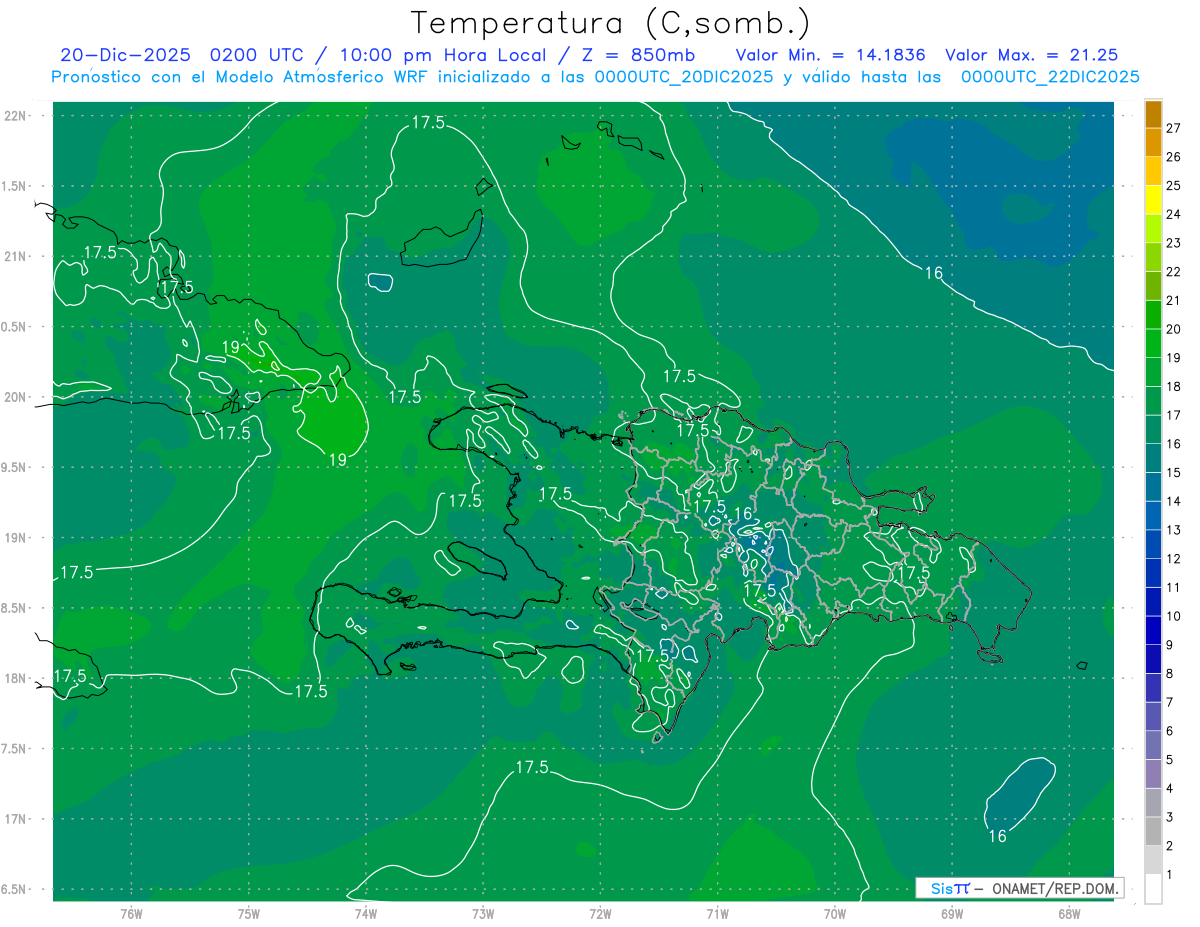Click the Valor Min. = 14.1836 text
1200x927 pixels.
[x=832, y=55]
